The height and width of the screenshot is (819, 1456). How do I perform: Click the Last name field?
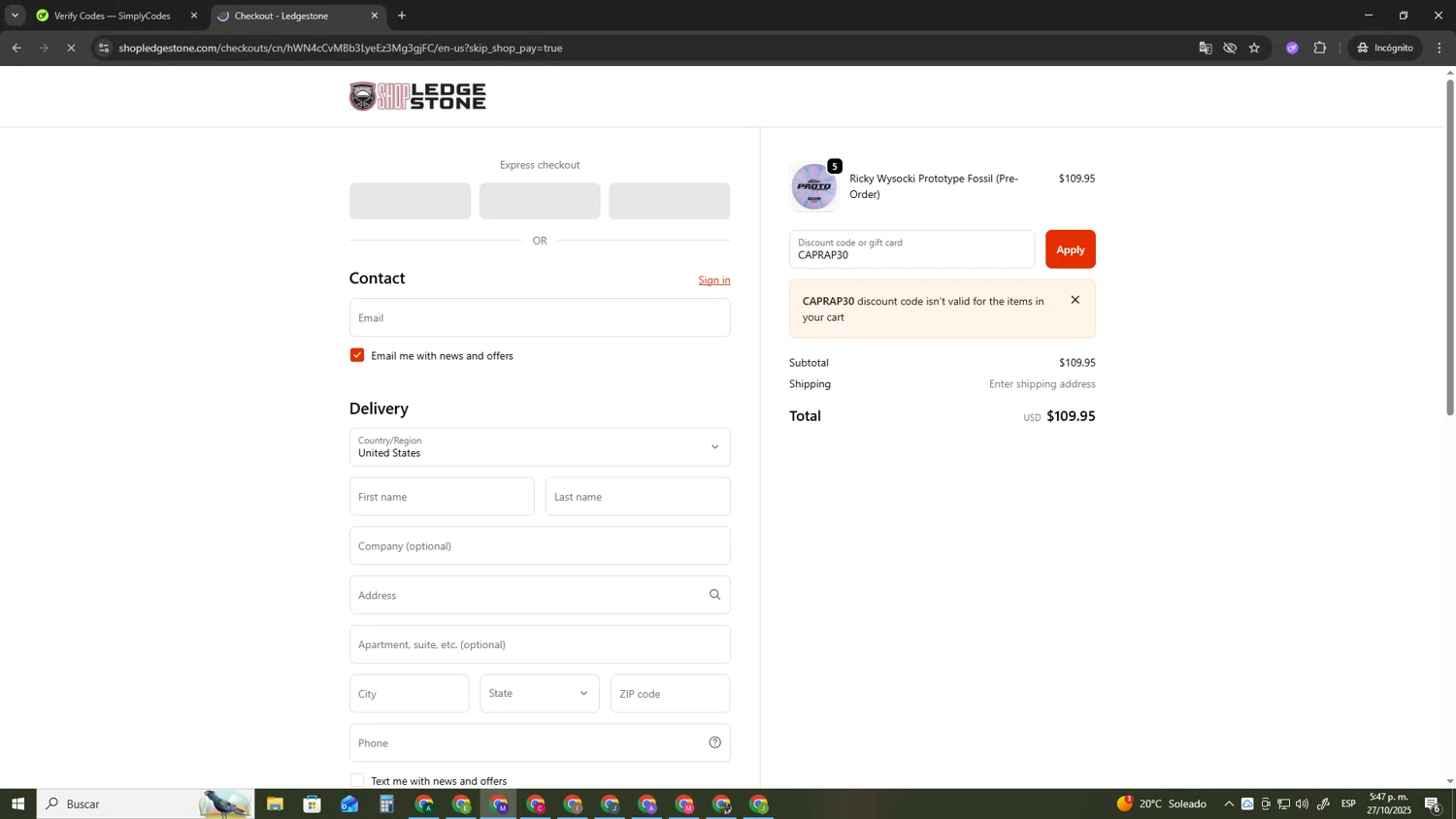click(638, 497)
